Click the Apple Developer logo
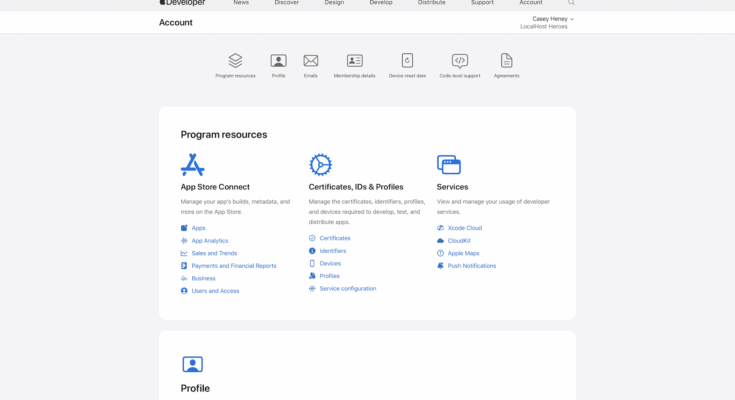Image resolution: width=735 pixels, height=400 pixels. (x=182, y=2)
